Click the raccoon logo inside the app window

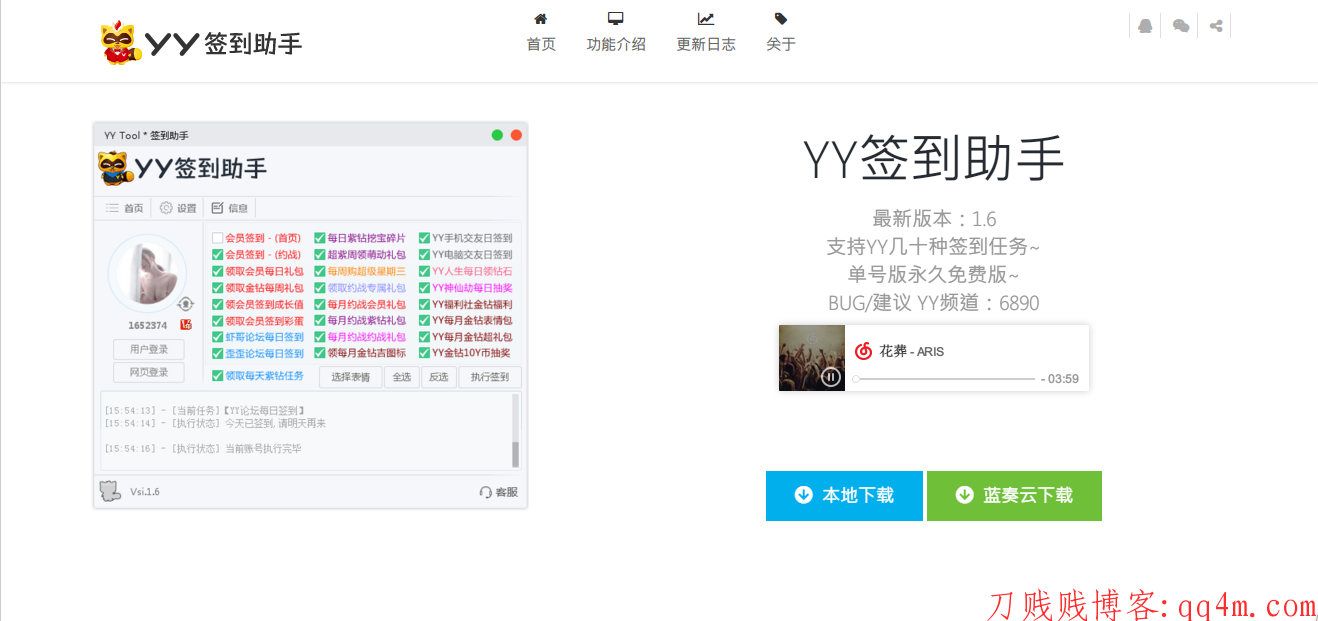(x=117, y=168)
